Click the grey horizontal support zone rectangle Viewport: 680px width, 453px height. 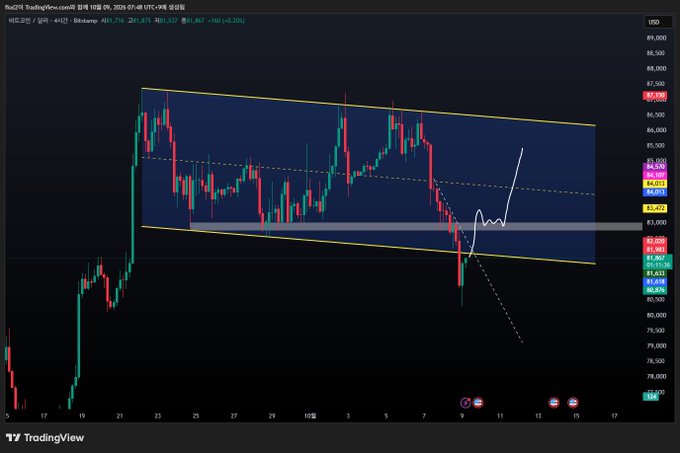(x=416, y=226)
